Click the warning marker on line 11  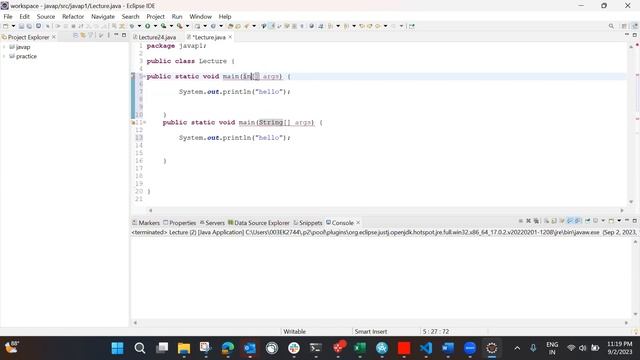click(x=133, y=122)
